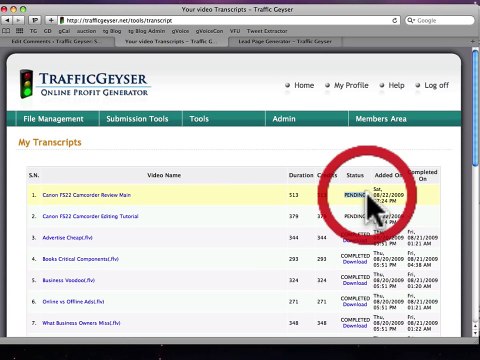480x360 pixels.
Task: Switch to the Edit Comments tab
Action: click(x=57, y=41)
